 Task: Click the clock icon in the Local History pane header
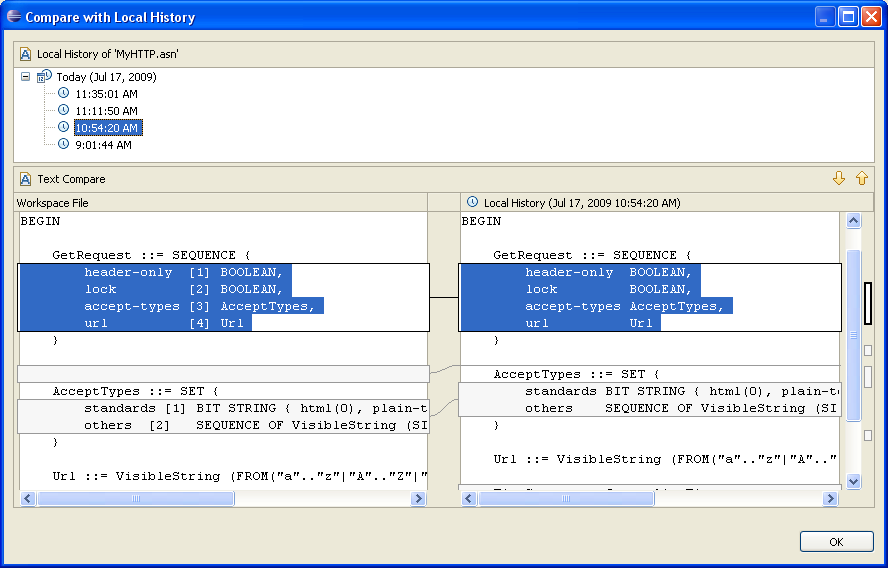pyautogui.click(x=472, y=203)
